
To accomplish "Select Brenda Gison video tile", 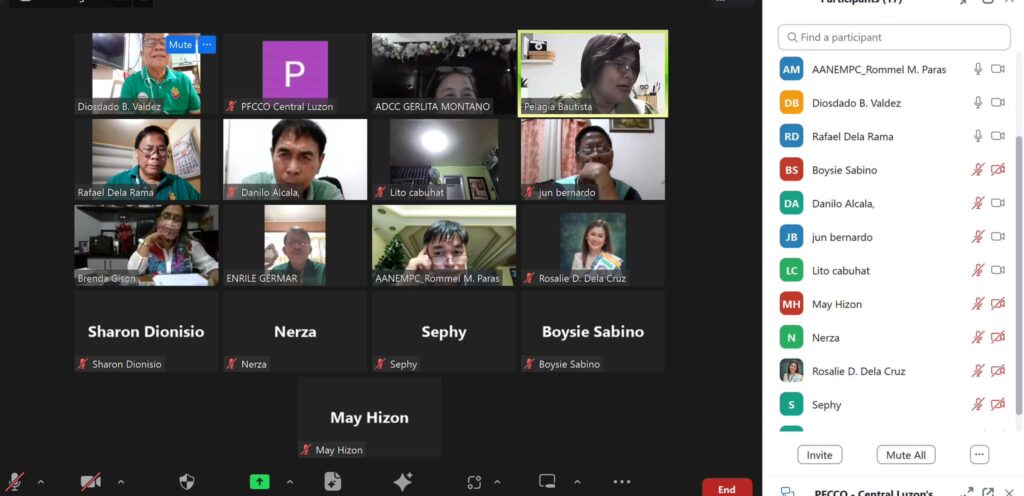I will (x=146, y=245).
